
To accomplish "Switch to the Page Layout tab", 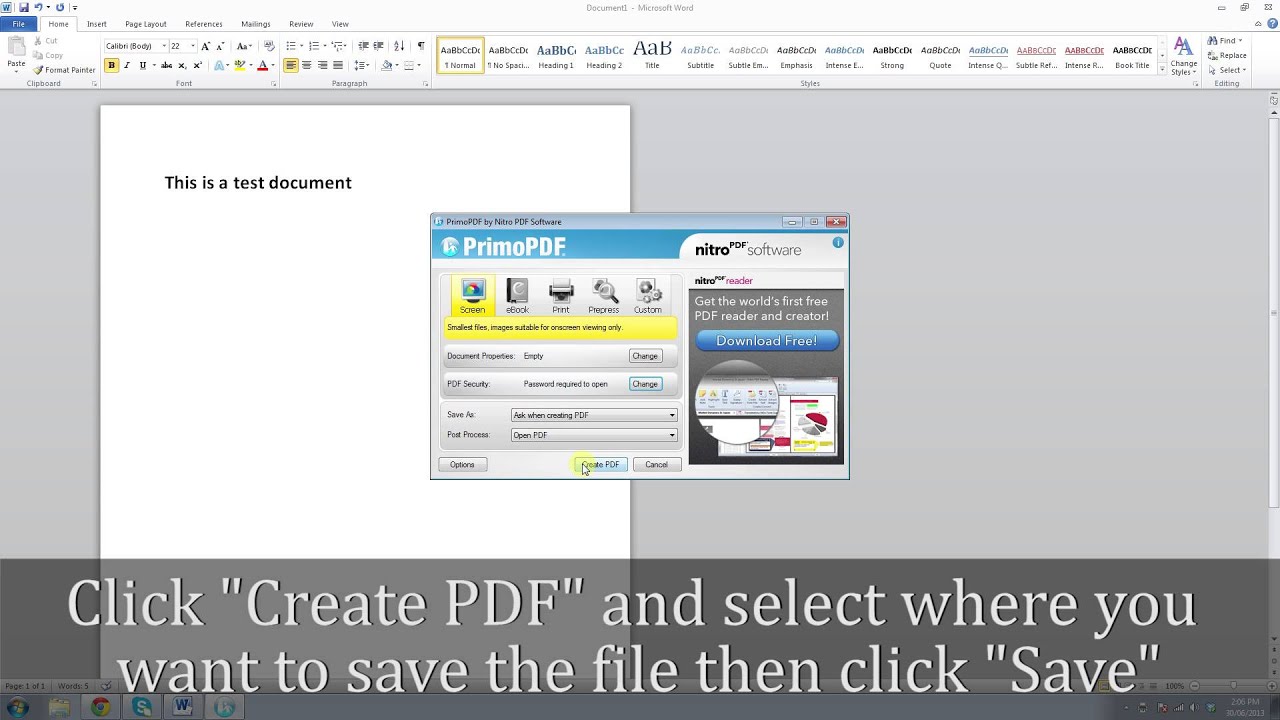I will pos(146,24).
